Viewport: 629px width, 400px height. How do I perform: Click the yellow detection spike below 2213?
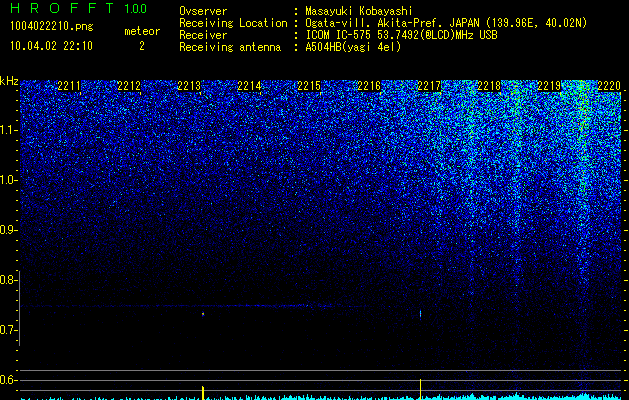click(x=203, y=393)
